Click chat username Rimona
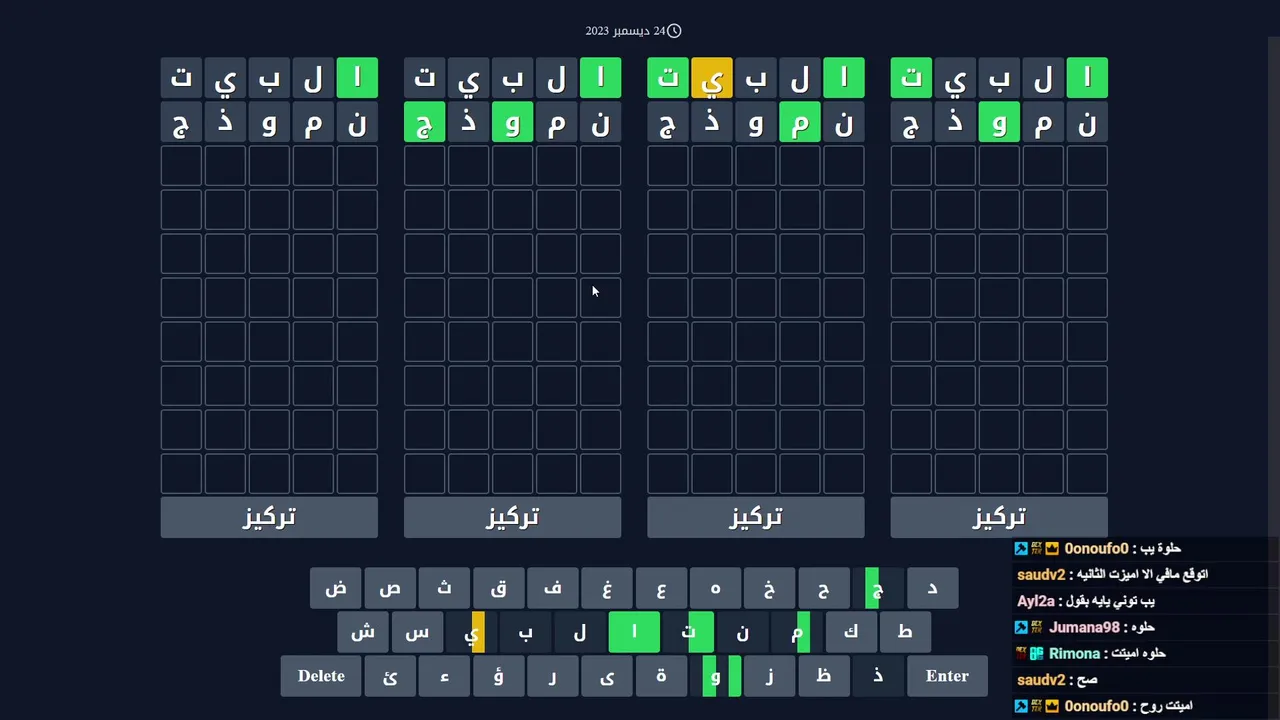 [1074, 653]
